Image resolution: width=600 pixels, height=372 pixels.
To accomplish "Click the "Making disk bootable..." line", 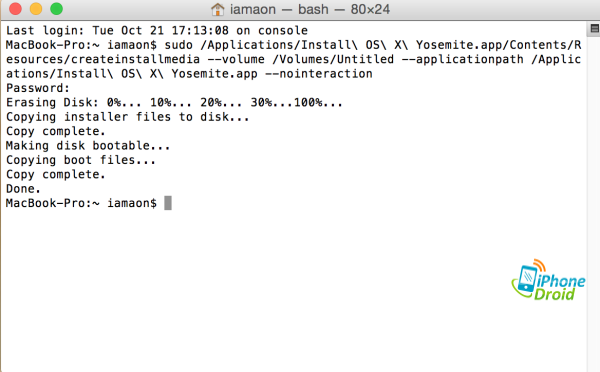I will click(88, 145).
